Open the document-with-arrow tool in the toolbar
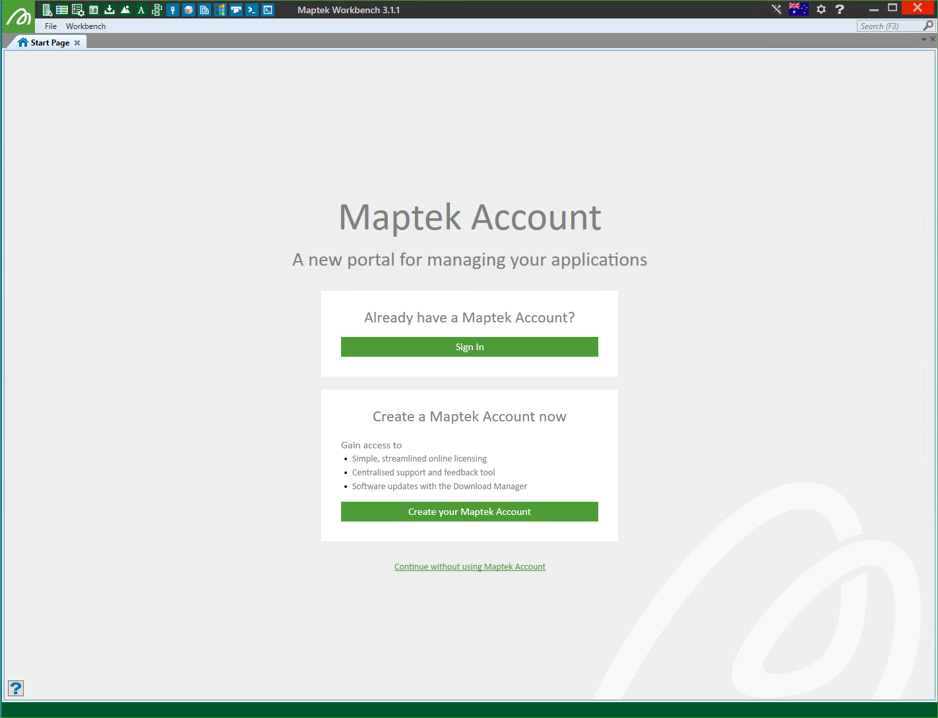The image size is (938, 718). click(47, 10)
